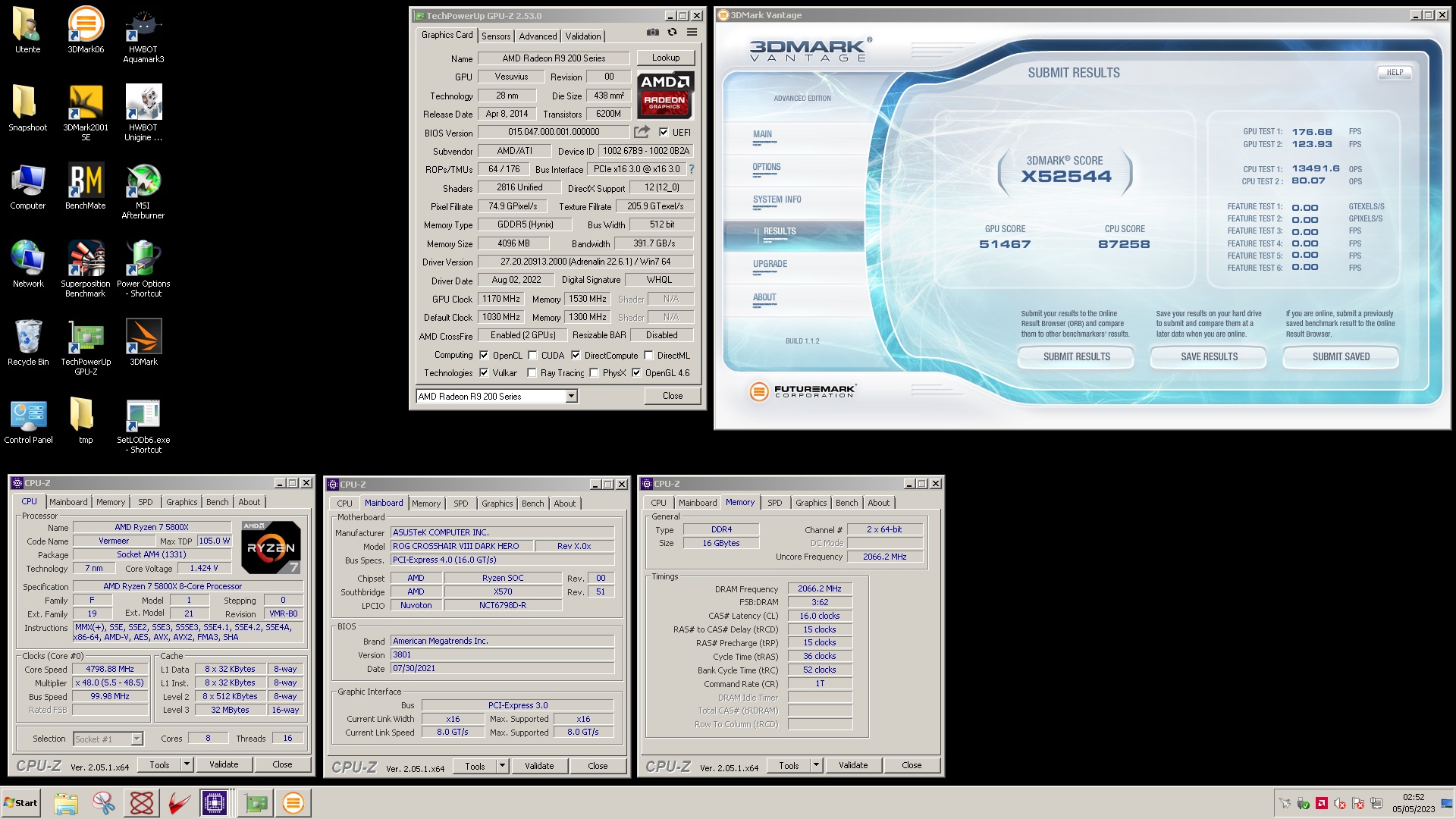Open the Socket #1 selection dropdown
Screen dimensions: 1456x819
pos(136,739)
